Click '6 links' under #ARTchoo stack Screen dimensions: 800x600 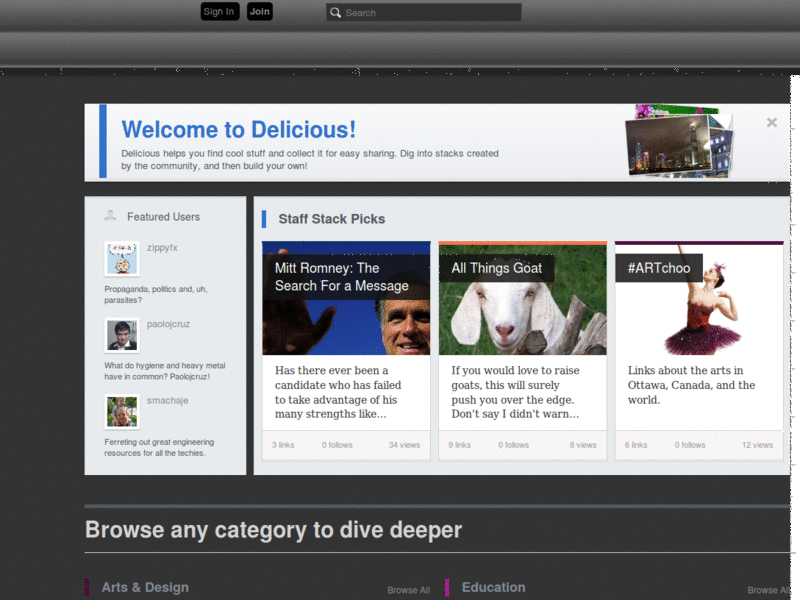coord(636,445)
